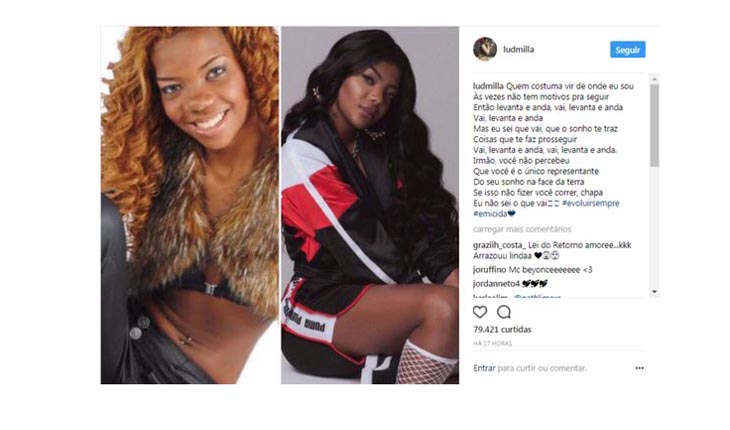Screen dimensions: 730x430
Task: Click the left photo with curly hair
Action: [x=190, y=205]
